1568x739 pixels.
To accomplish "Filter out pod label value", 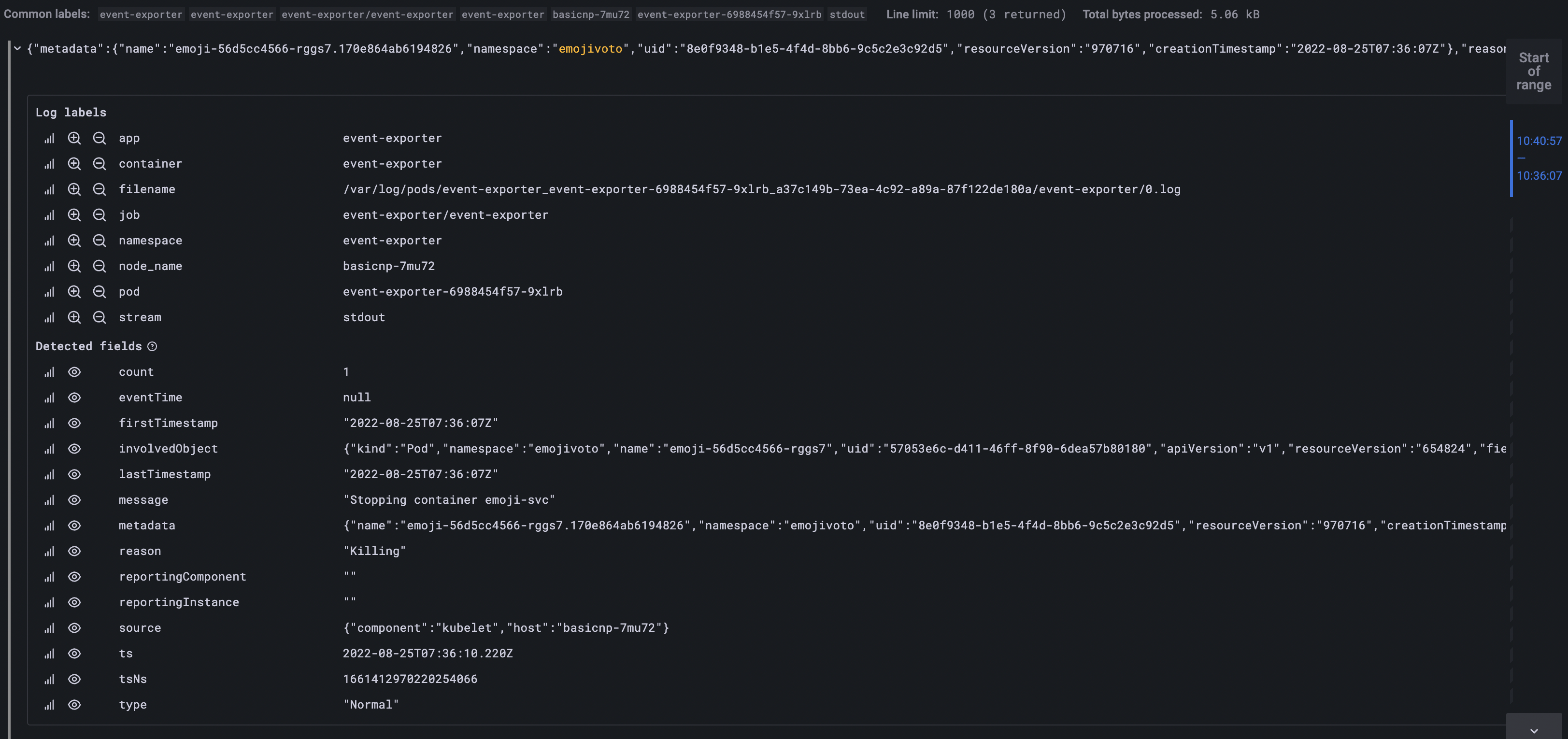I will pyautogui.click(x=99, y=292).
